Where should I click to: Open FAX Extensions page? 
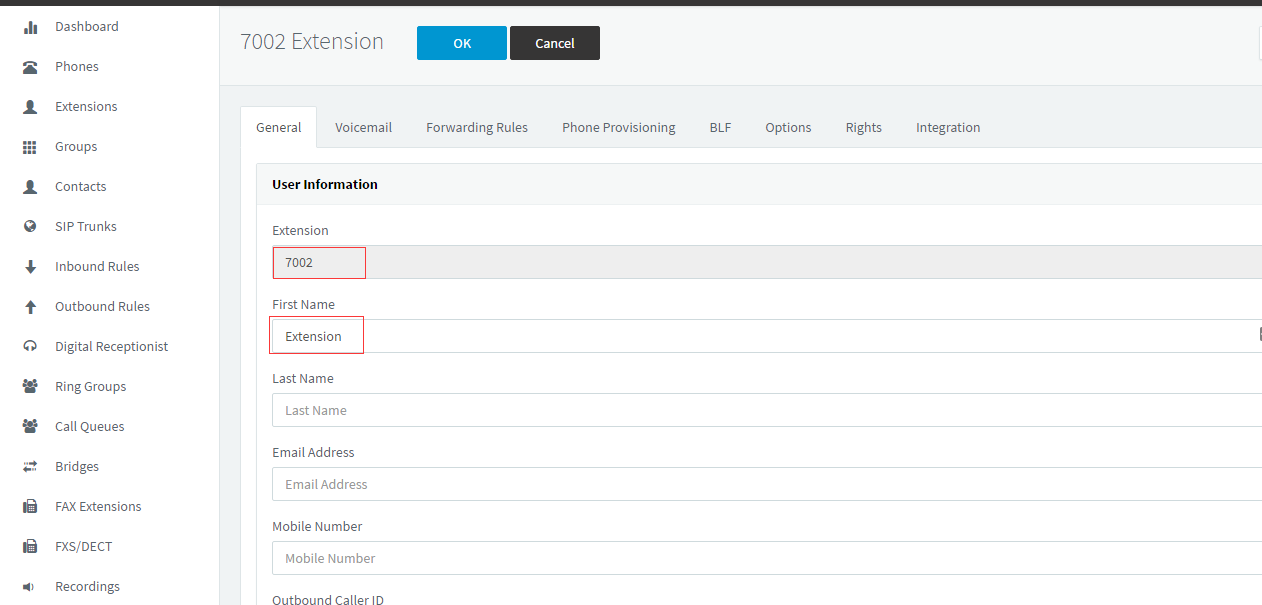click(98, 507)
